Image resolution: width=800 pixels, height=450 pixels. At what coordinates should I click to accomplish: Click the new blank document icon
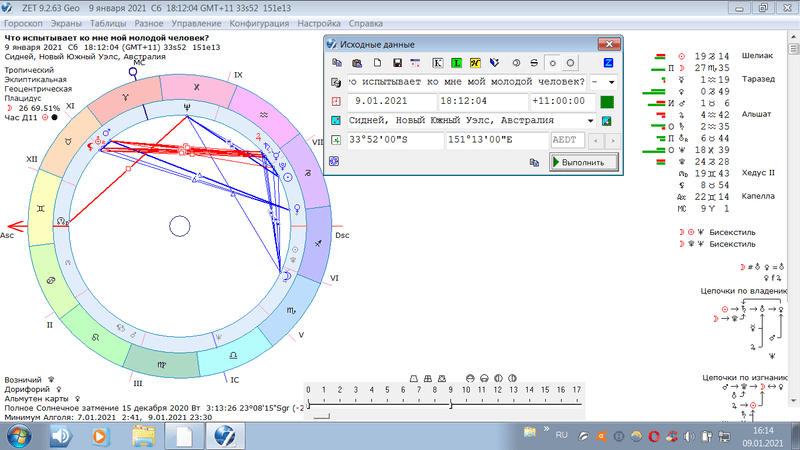(x=376, y=63)
